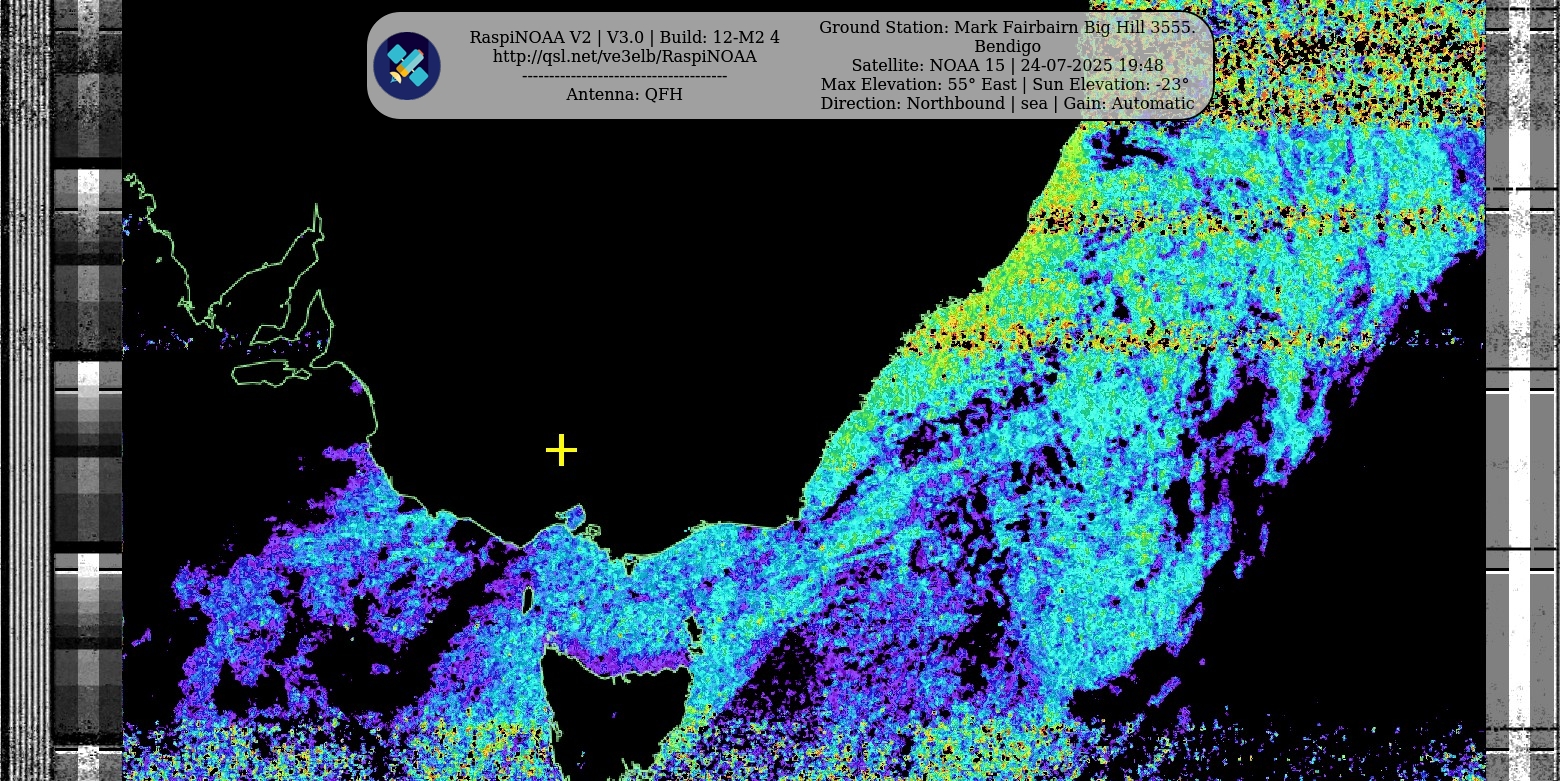Viewport: 1560px width, 781px height.
Task: Click the Max Elevation 55° East text
Action: (1005, 84)
